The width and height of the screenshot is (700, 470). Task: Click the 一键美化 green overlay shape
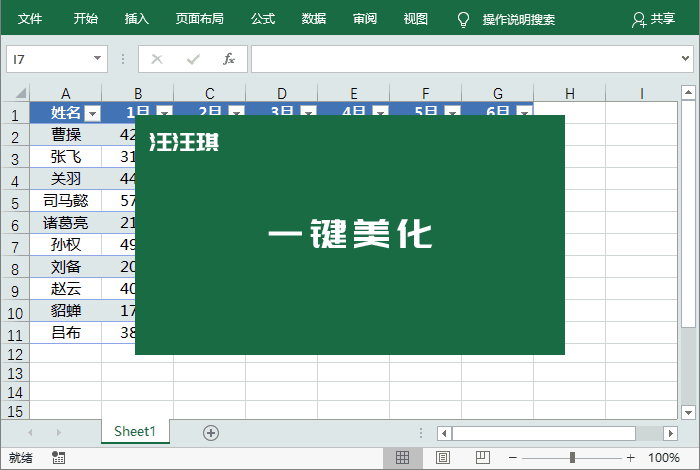(x=350, y=235)
